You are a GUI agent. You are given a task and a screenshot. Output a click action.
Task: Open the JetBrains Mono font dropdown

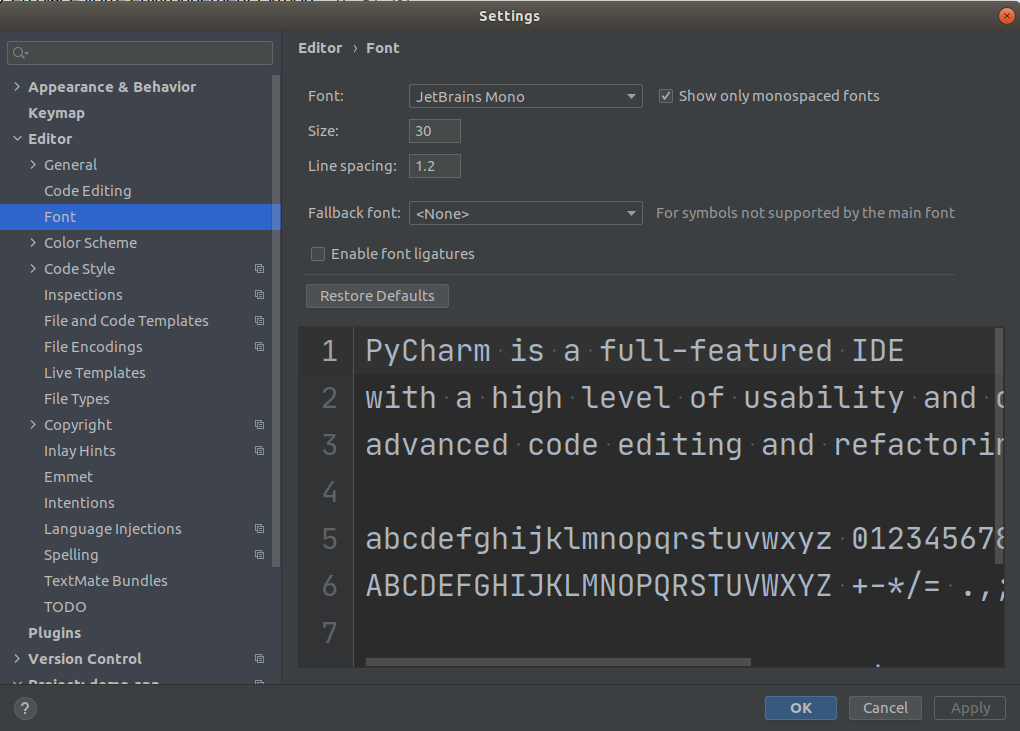pyautogui.click(x=525, y=96)
